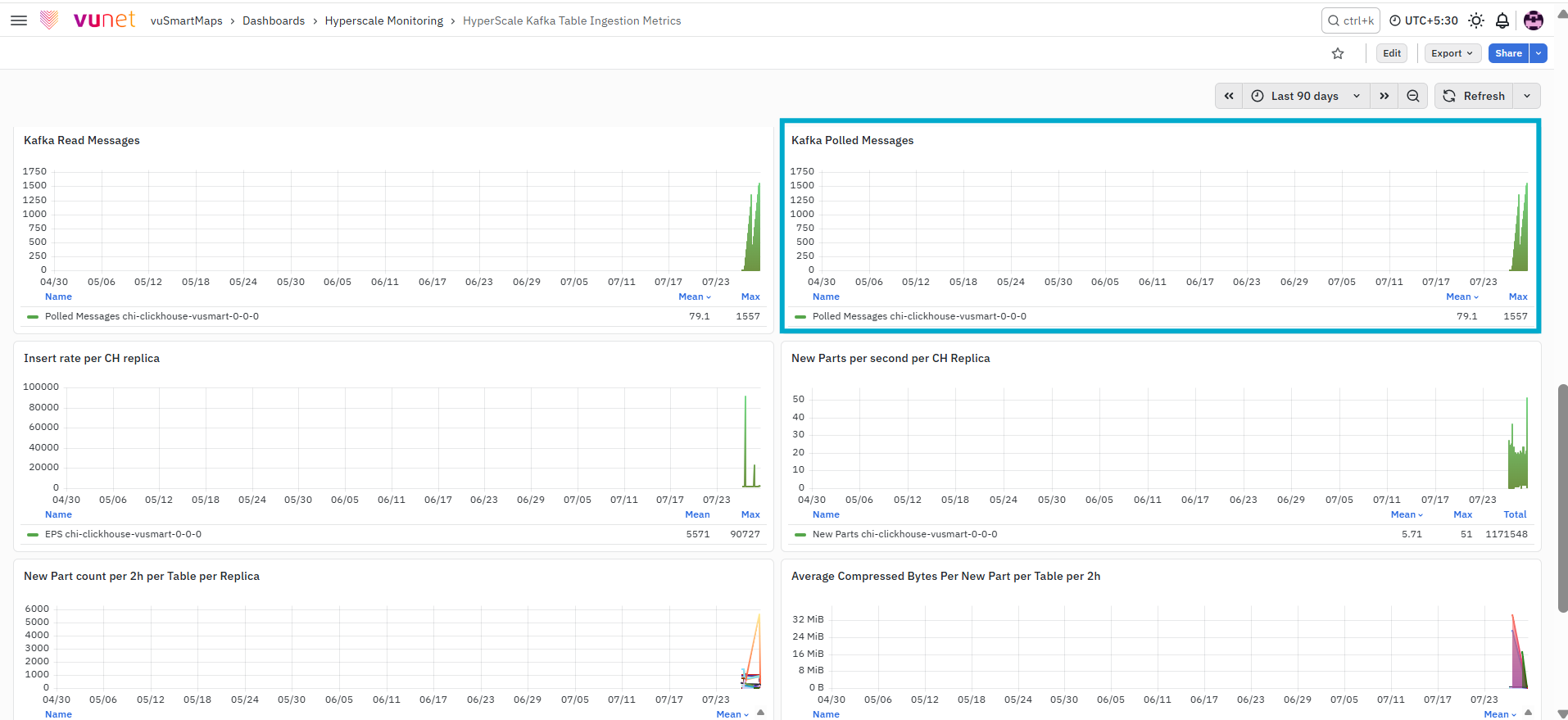Mark dashboard as favorite with star icon
Screen dimensions: 1568x720
coord(1338,53)
